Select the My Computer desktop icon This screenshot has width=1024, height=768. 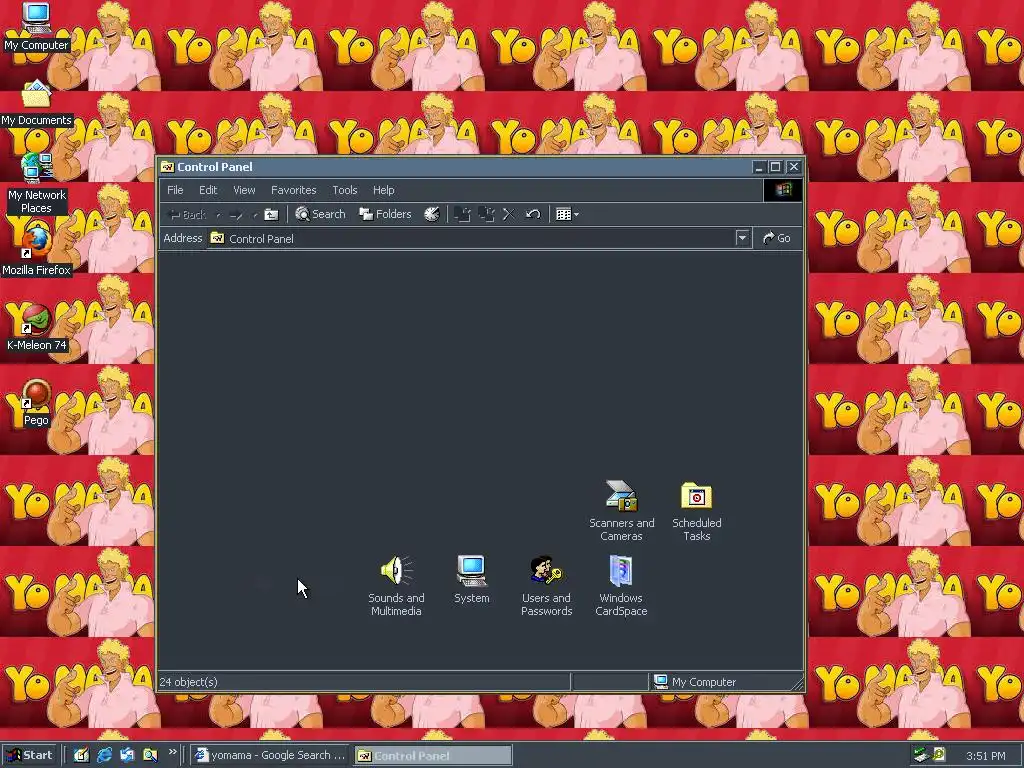pyautogui.click(x=37, y=27)
